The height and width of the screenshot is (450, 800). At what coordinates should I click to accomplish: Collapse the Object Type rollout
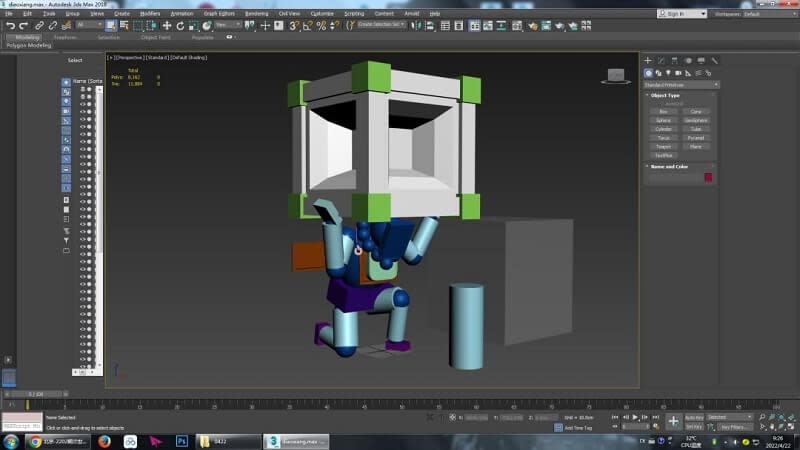(665, 95)
